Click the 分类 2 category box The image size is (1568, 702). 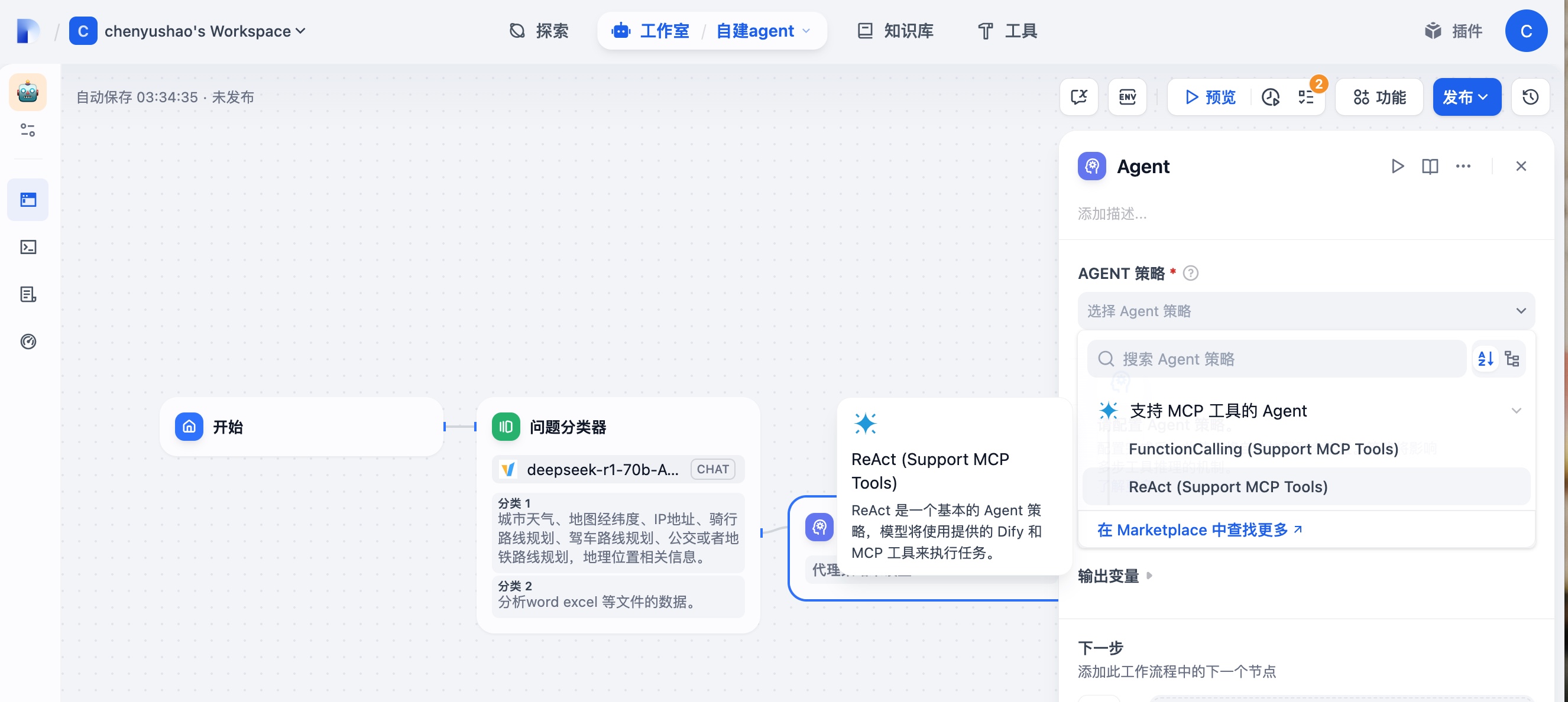click(x=618, y=596)
